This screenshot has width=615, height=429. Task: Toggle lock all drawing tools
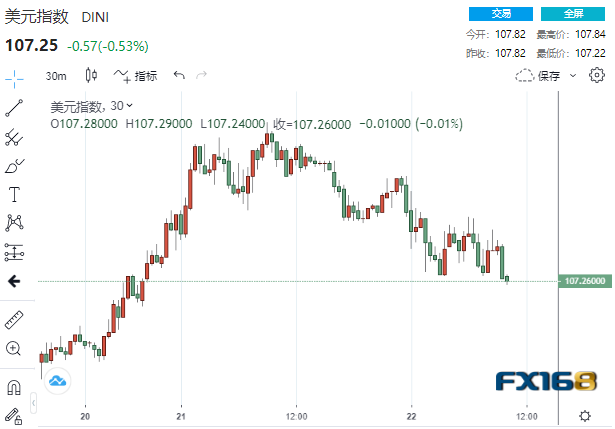pyautogui.click(x=14, y=414)
